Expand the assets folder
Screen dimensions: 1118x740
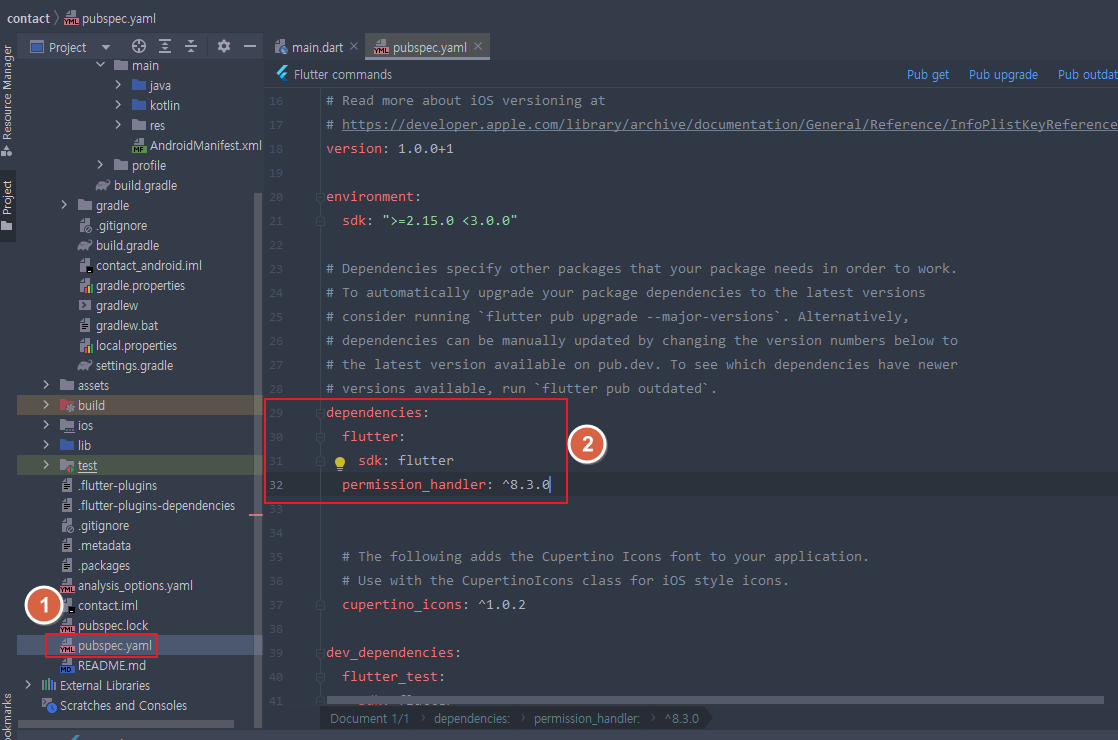46,385
